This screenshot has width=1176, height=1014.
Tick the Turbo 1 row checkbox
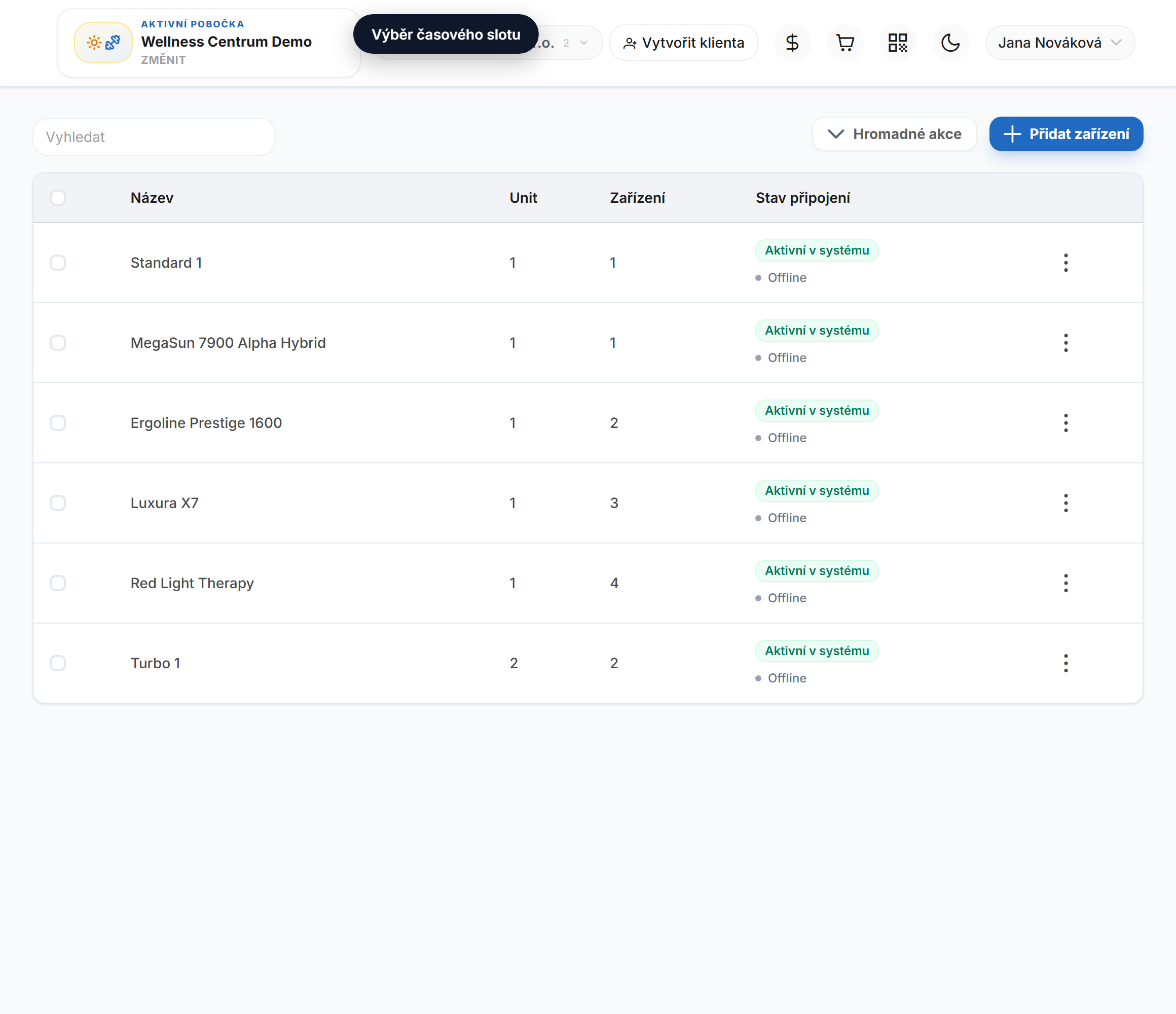(58, 663)
